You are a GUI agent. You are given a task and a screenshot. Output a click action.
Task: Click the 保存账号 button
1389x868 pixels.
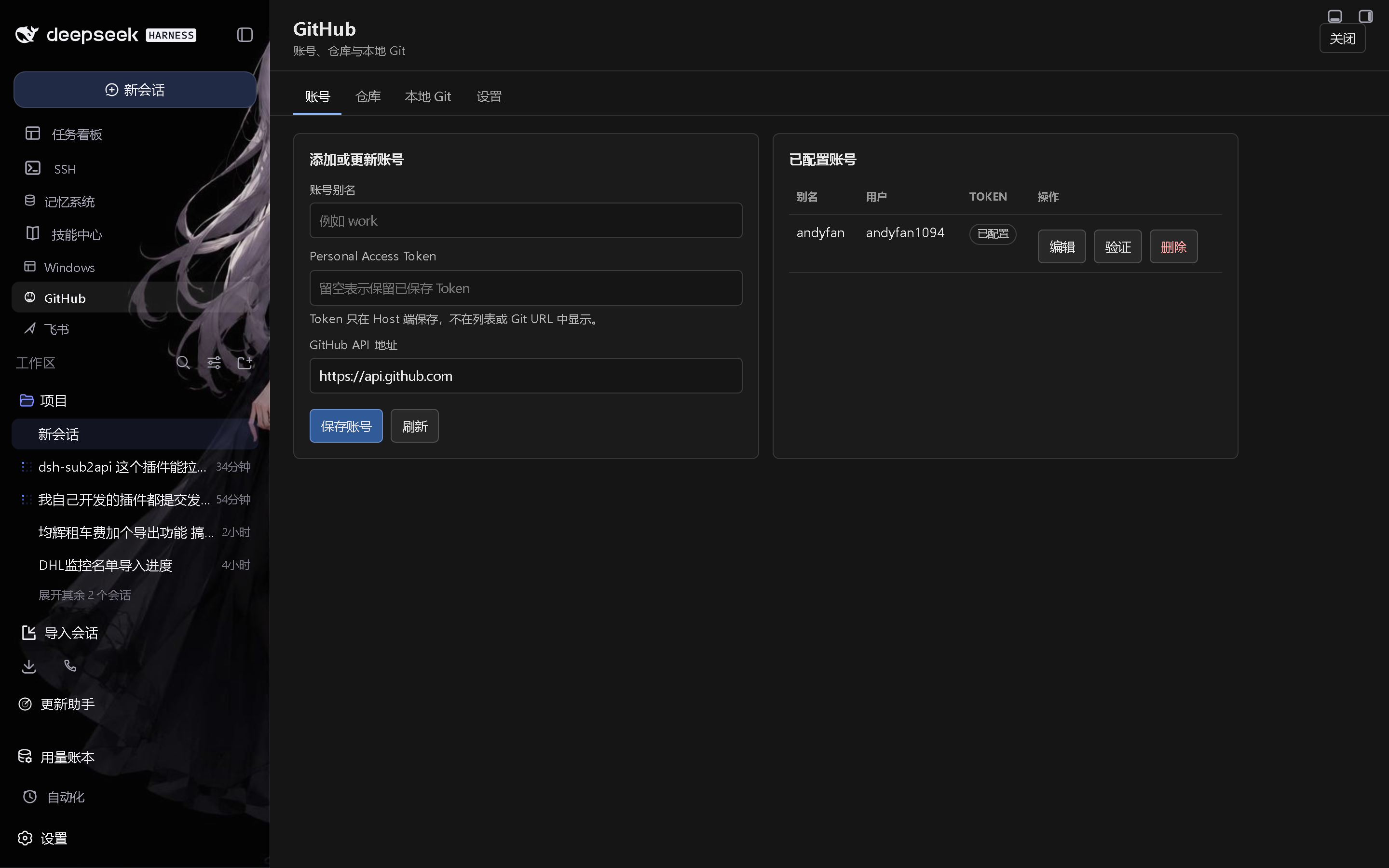[x=346, y=426]
